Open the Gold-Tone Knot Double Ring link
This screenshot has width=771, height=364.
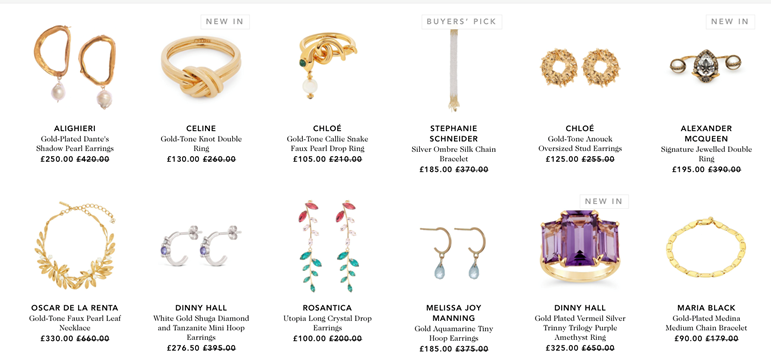coord(201,144)
